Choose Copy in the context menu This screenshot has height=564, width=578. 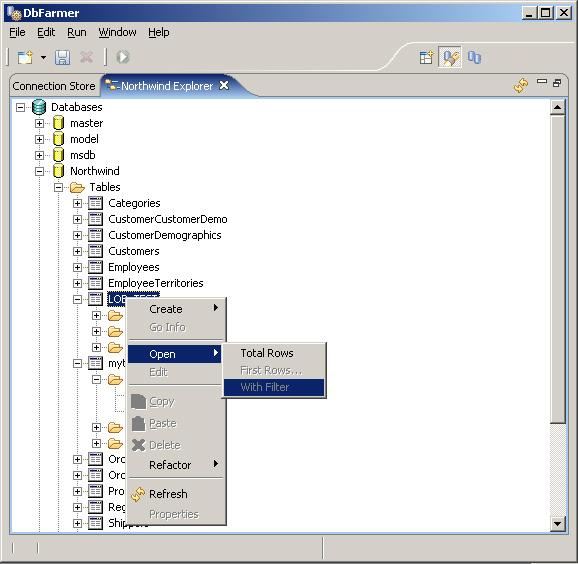[x=176, y=401]
